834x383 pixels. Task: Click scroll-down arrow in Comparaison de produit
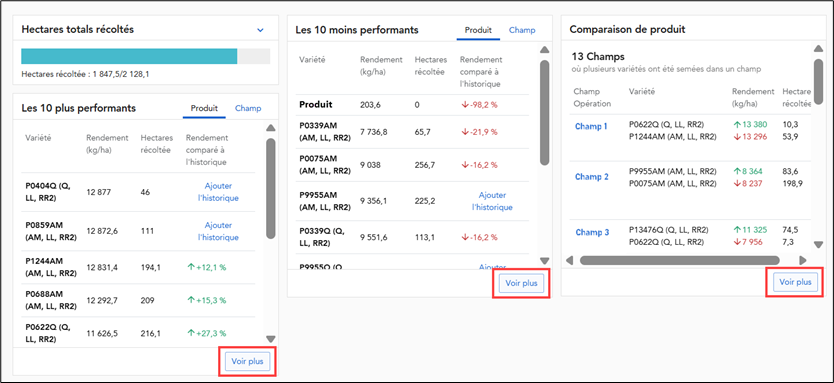819,244
